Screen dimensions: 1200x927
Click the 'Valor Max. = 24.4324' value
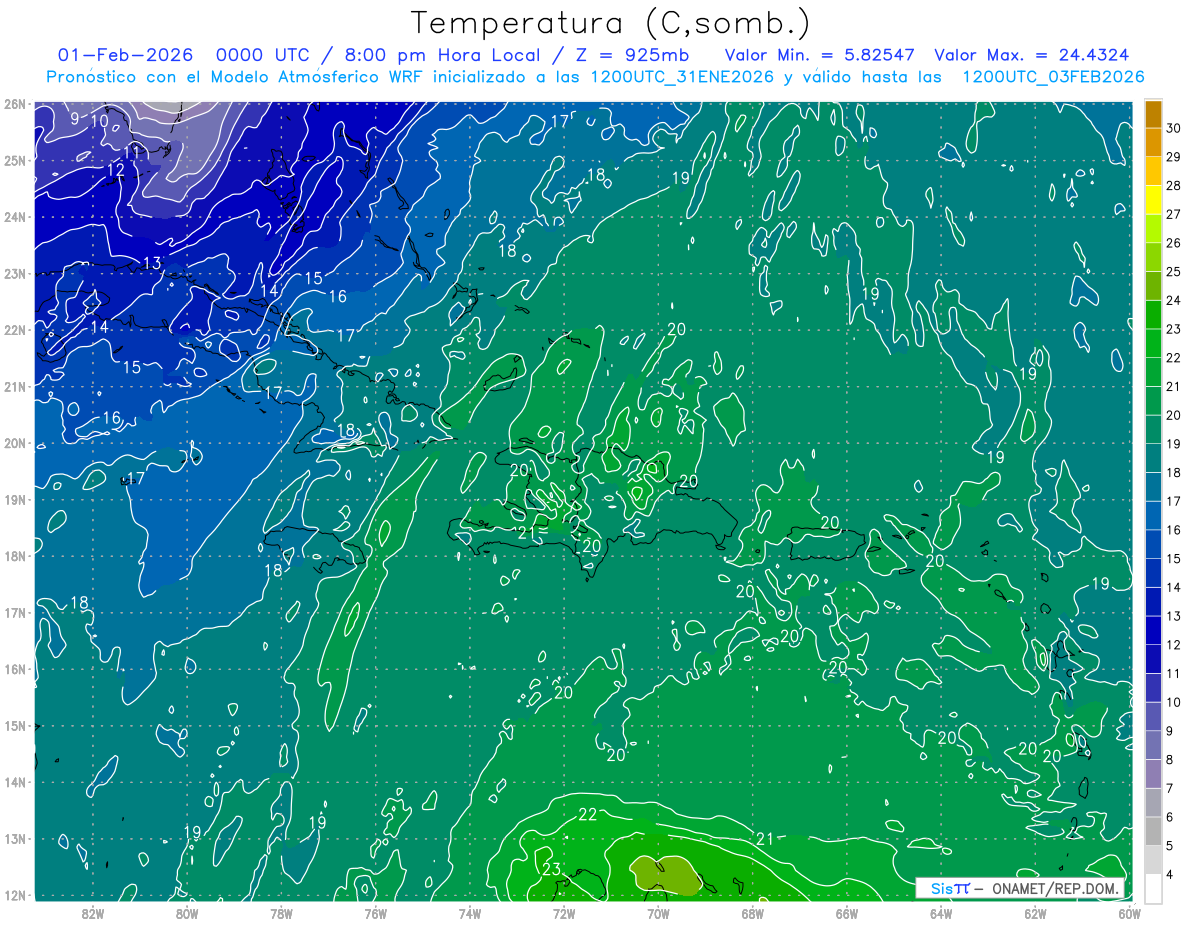click(x=1032, y=55)
